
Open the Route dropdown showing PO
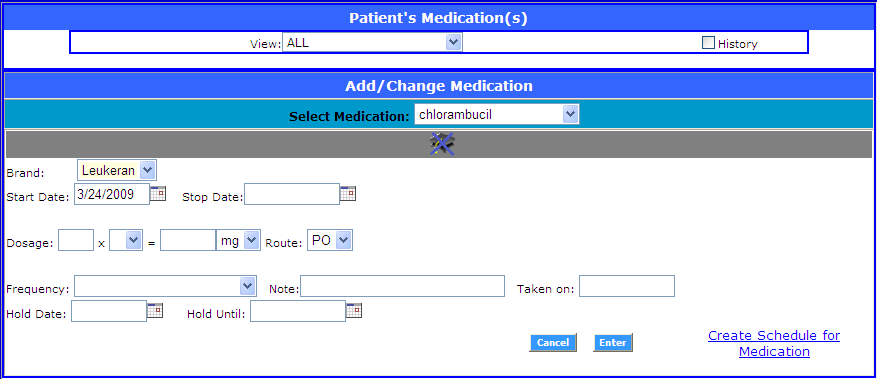tap(330, 240)
